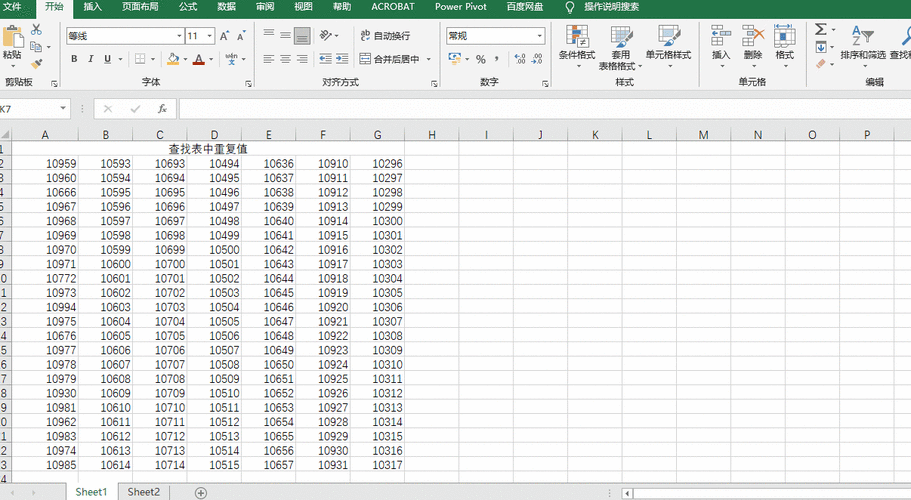Viewport: 911px width, 500px height.
Task: Click AutoSum sigma icon
Action: click(x=820, y=29)
